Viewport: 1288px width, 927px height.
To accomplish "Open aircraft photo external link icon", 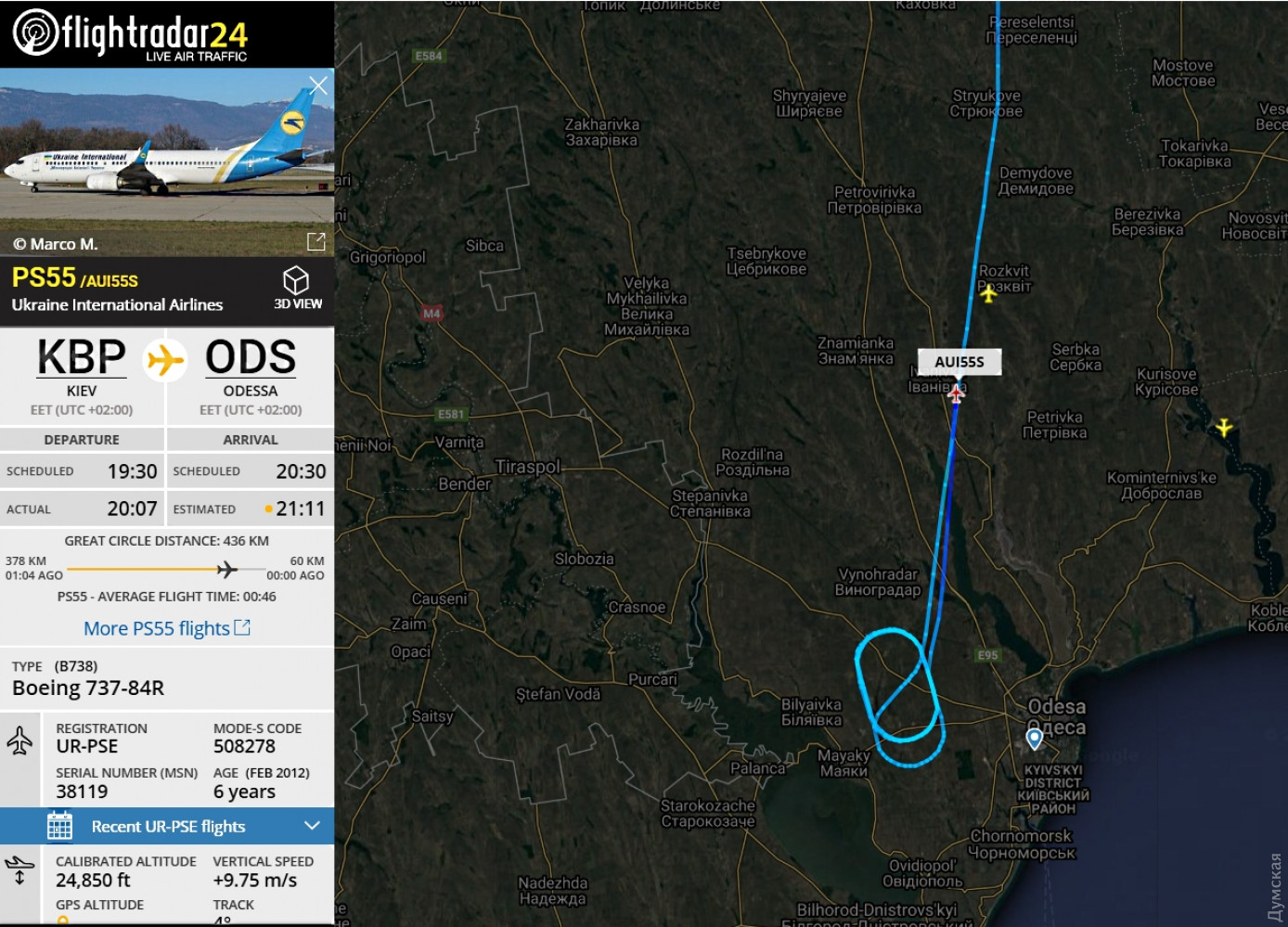I will pos(316,242).
